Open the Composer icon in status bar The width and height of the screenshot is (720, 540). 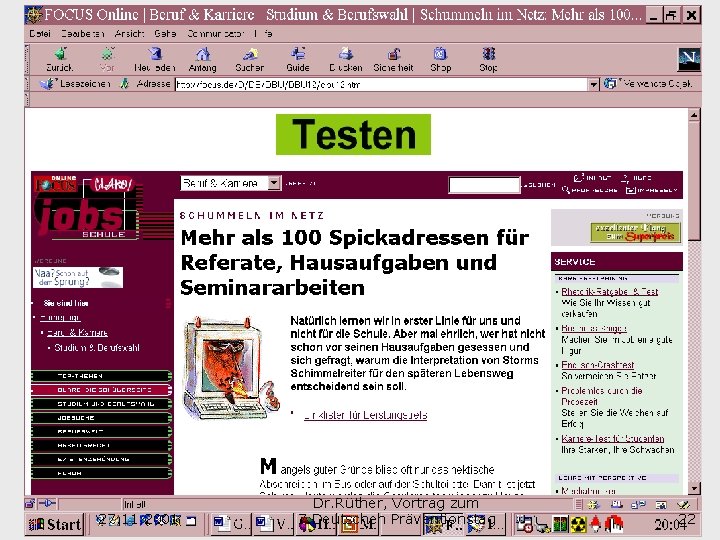tap(684, 505)
